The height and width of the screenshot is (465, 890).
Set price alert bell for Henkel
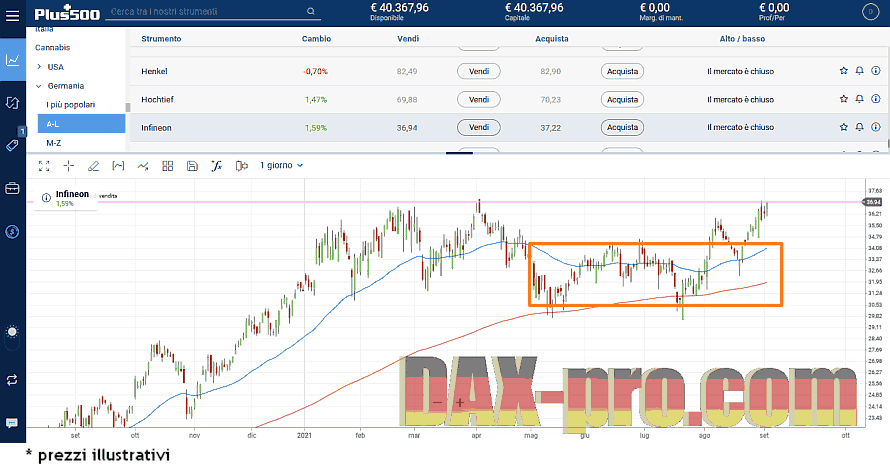point(859,71)
